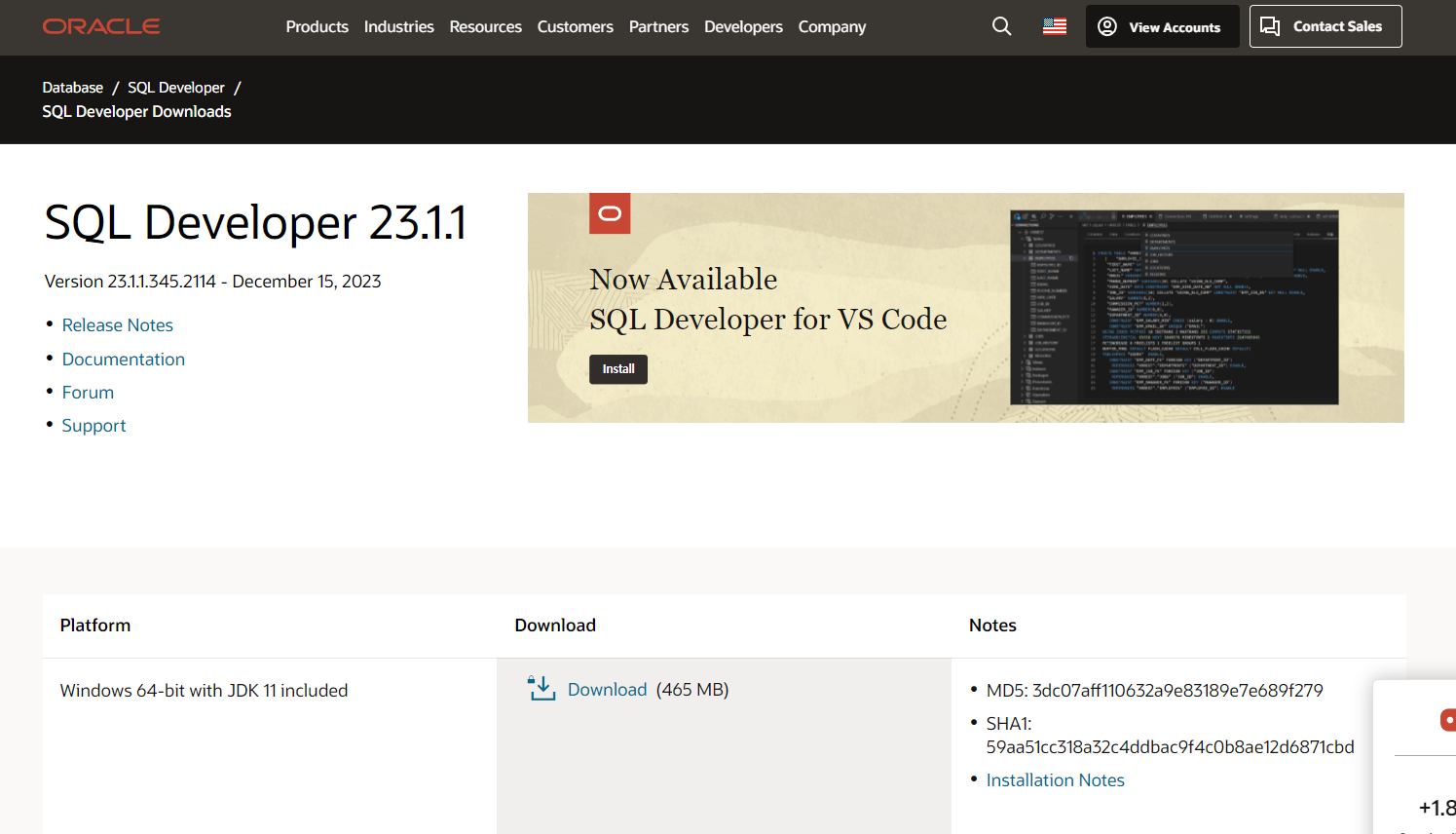Open the Partners menu
The image size is (1456, 834).
click(658, 27)
